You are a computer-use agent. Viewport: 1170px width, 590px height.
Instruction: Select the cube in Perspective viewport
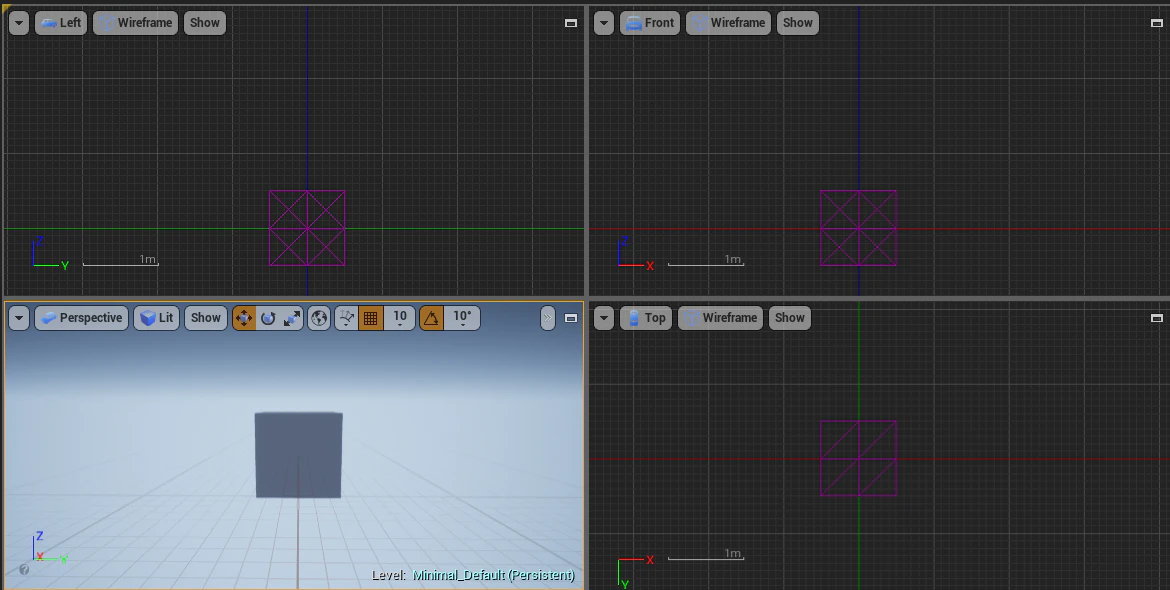[298, 455]
